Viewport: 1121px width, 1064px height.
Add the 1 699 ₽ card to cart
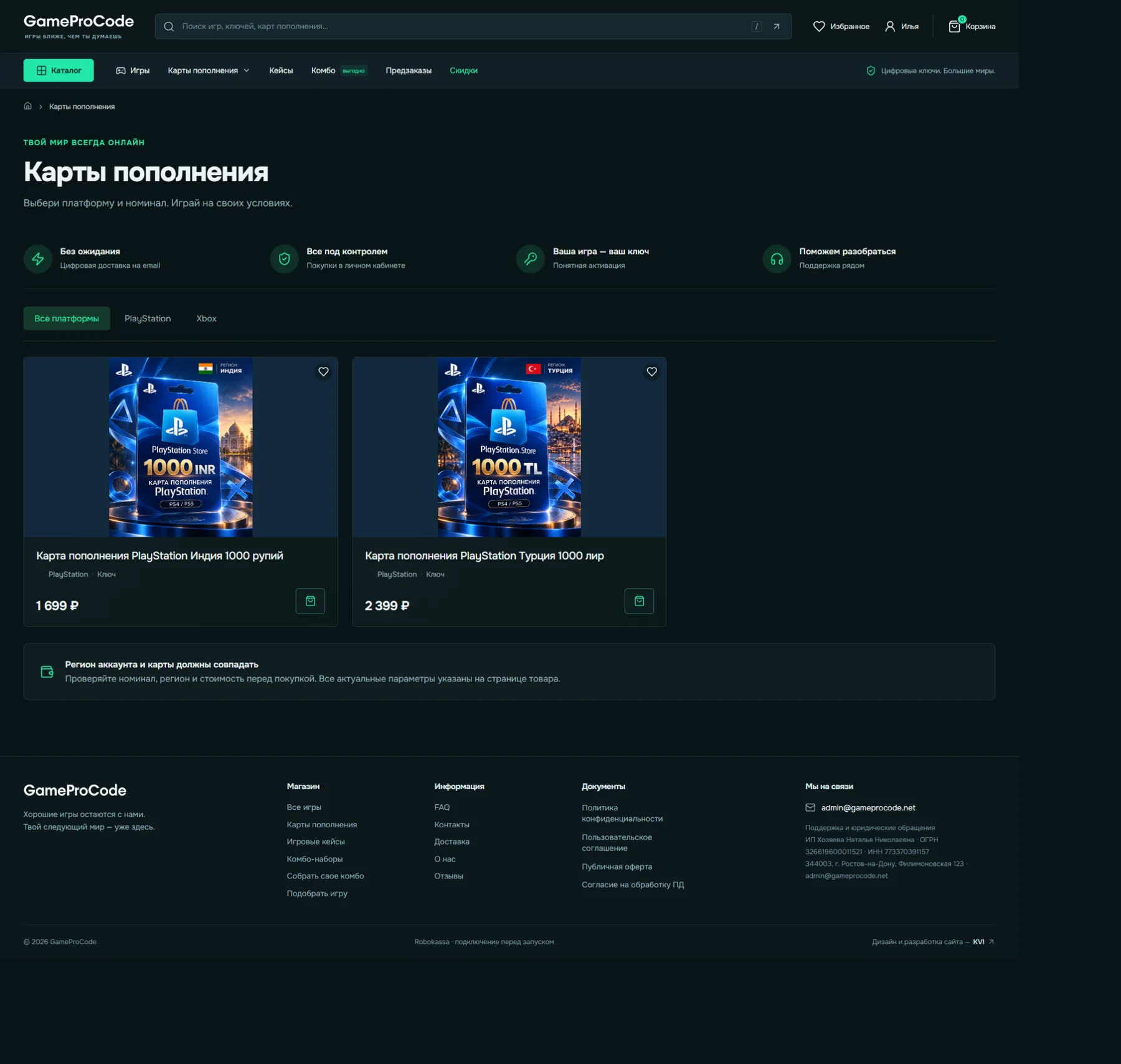coord(310,601)
